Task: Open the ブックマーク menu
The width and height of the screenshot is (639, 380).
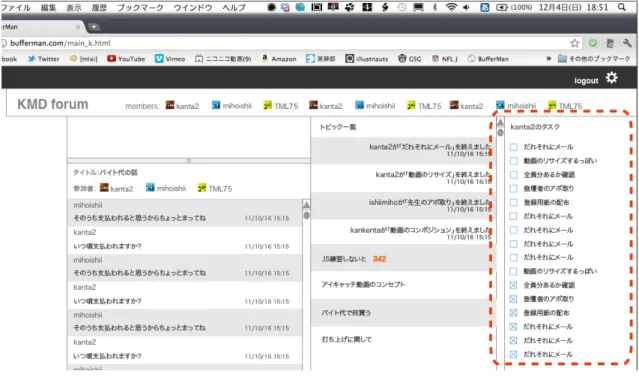Action: coord(140,7)
